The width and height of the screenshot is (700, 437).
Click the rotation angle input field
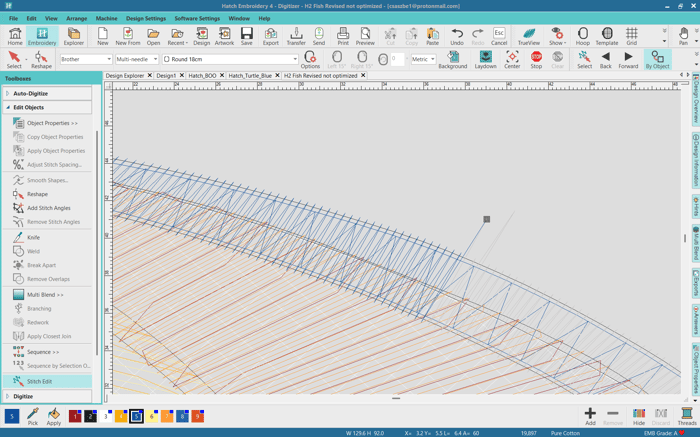point(397,59)
